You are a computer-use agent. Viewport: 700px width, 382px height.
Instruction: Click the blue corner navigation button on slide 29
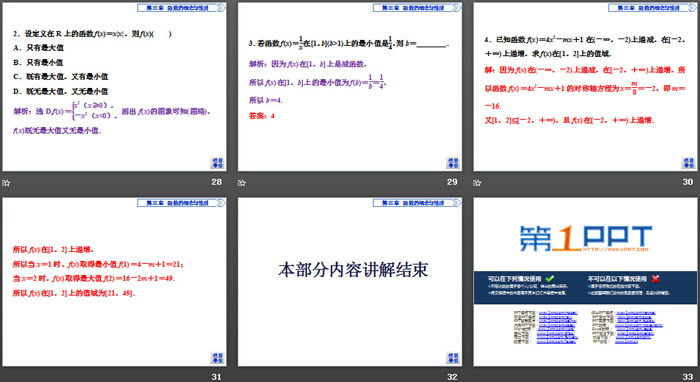453,163
